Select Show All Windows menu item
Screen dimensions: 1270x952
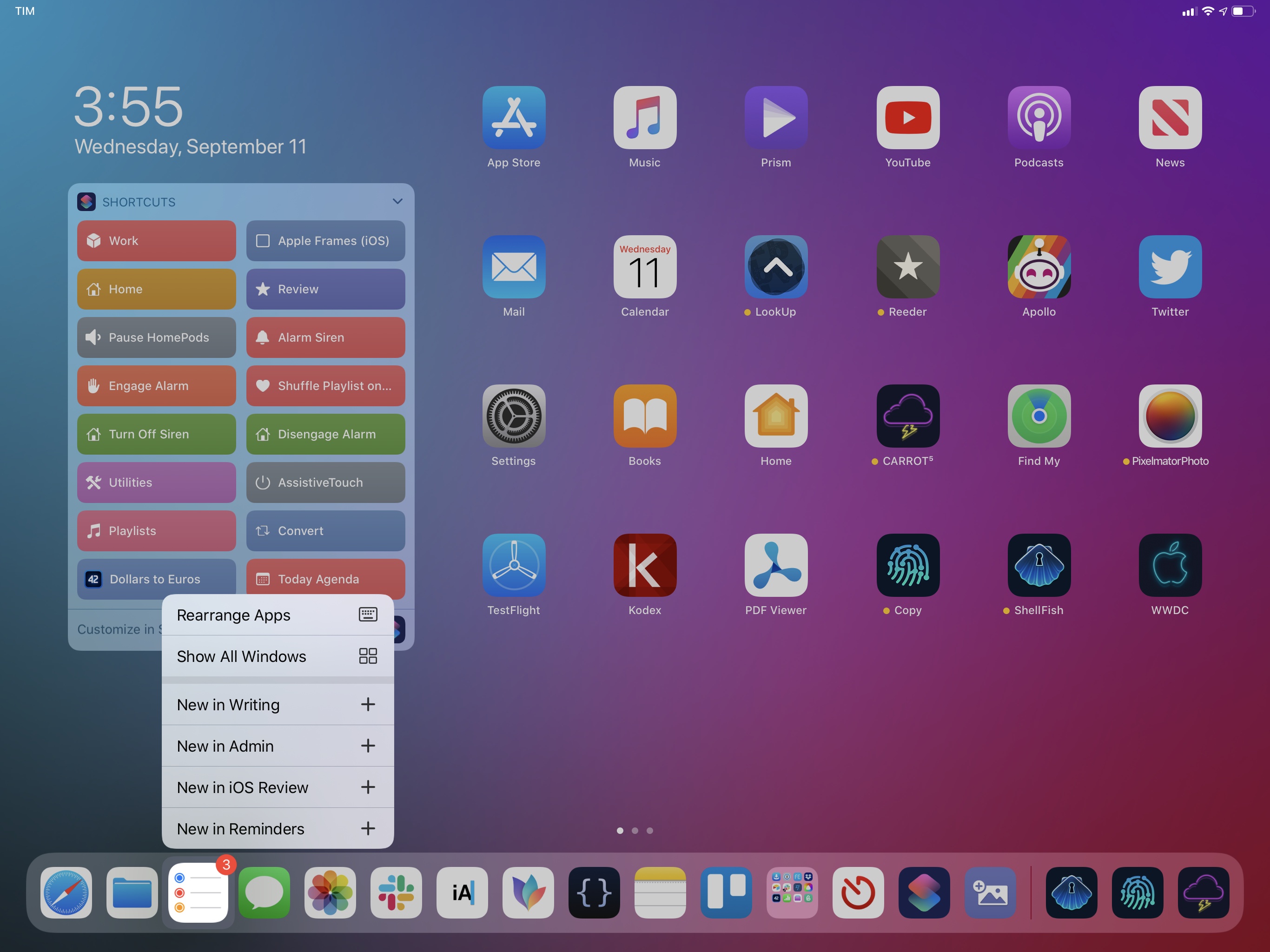coord(278,656)
